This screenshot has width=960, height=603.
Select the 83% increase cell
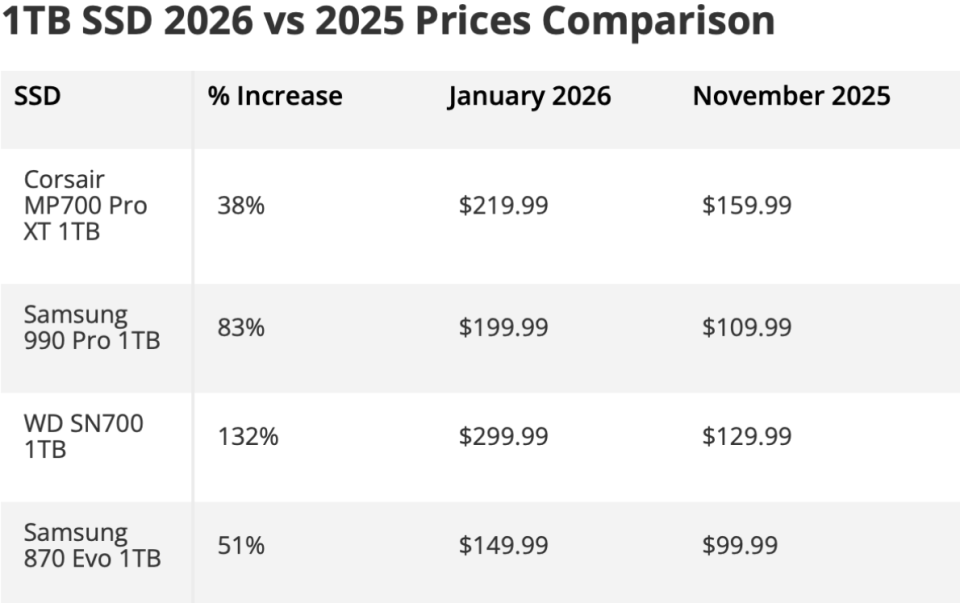[x=241, y=327]
